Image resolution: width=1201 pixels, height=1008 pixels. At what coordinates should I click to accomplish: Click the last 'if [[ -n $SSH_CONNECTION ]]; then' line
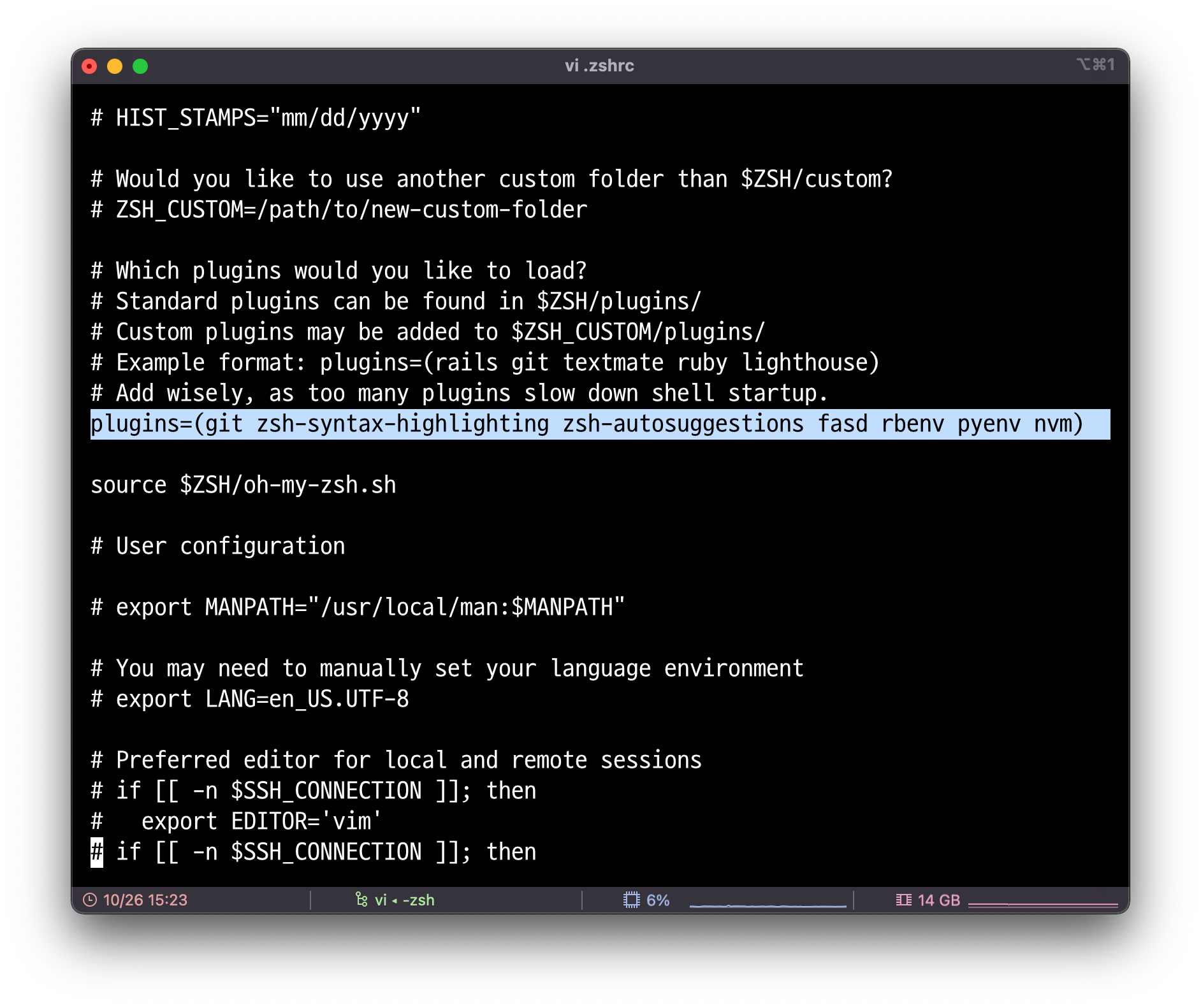(313, 852)
